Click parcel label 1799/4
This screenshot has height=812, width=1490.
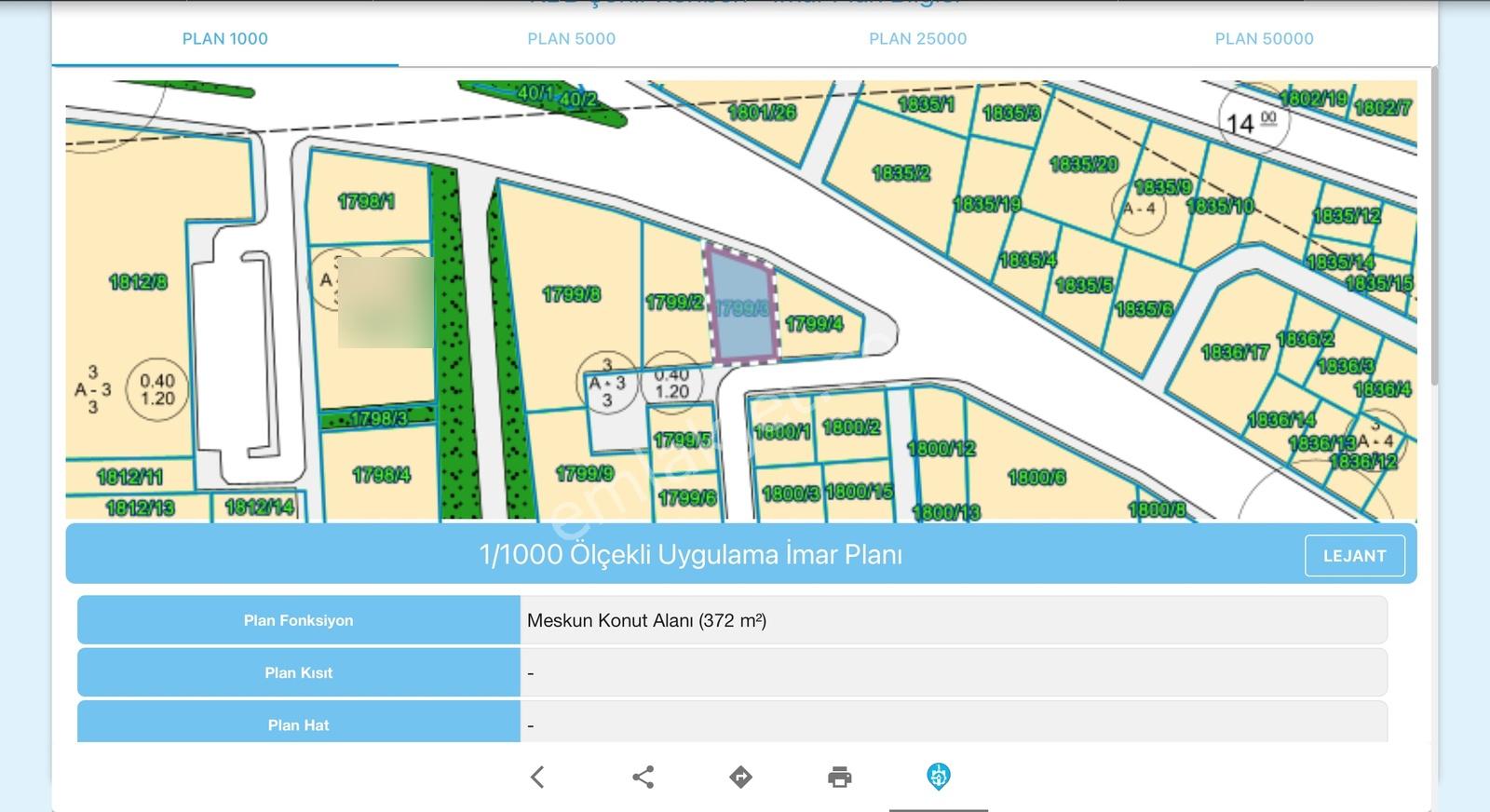(x=814, y=324)
